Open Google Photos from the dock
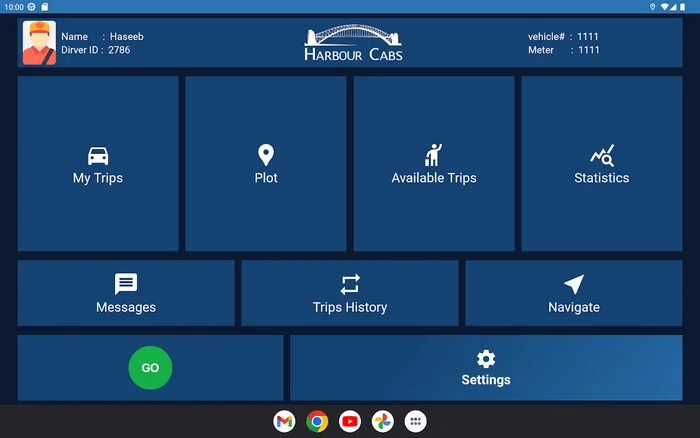700x438 pixels. (x=383, y=421)
